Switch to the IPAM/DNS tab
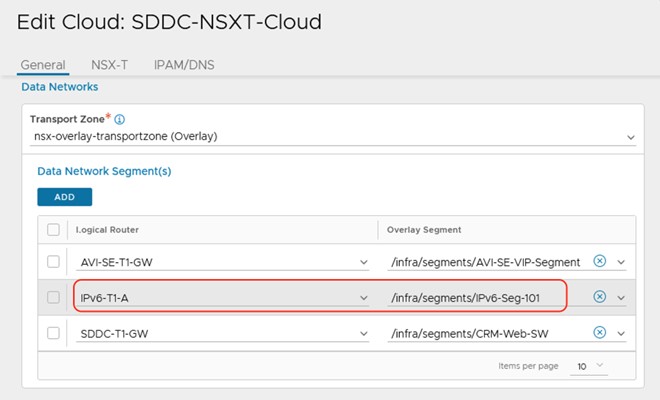This screenshot has width=660, height=400. (x=184, y=65)
